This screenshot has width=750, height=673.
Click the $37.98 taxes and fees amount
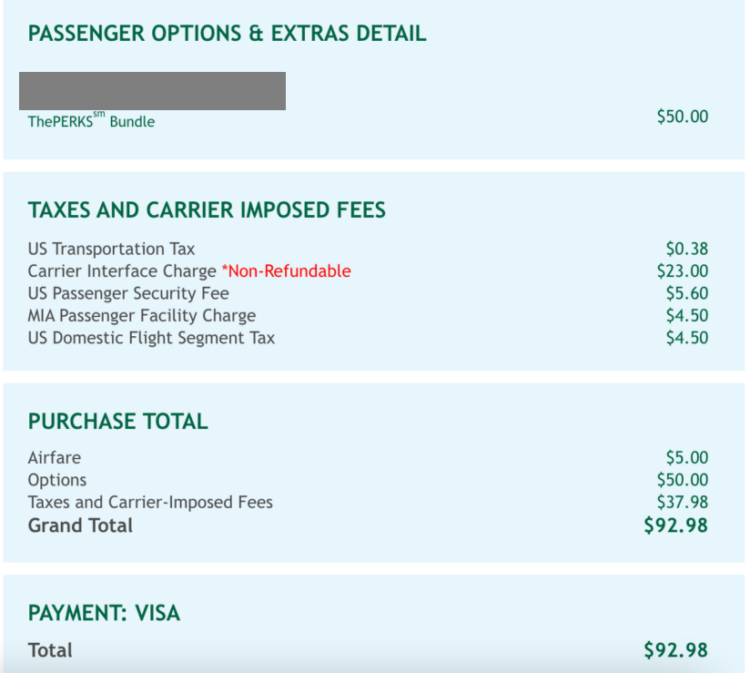(683, 502)
